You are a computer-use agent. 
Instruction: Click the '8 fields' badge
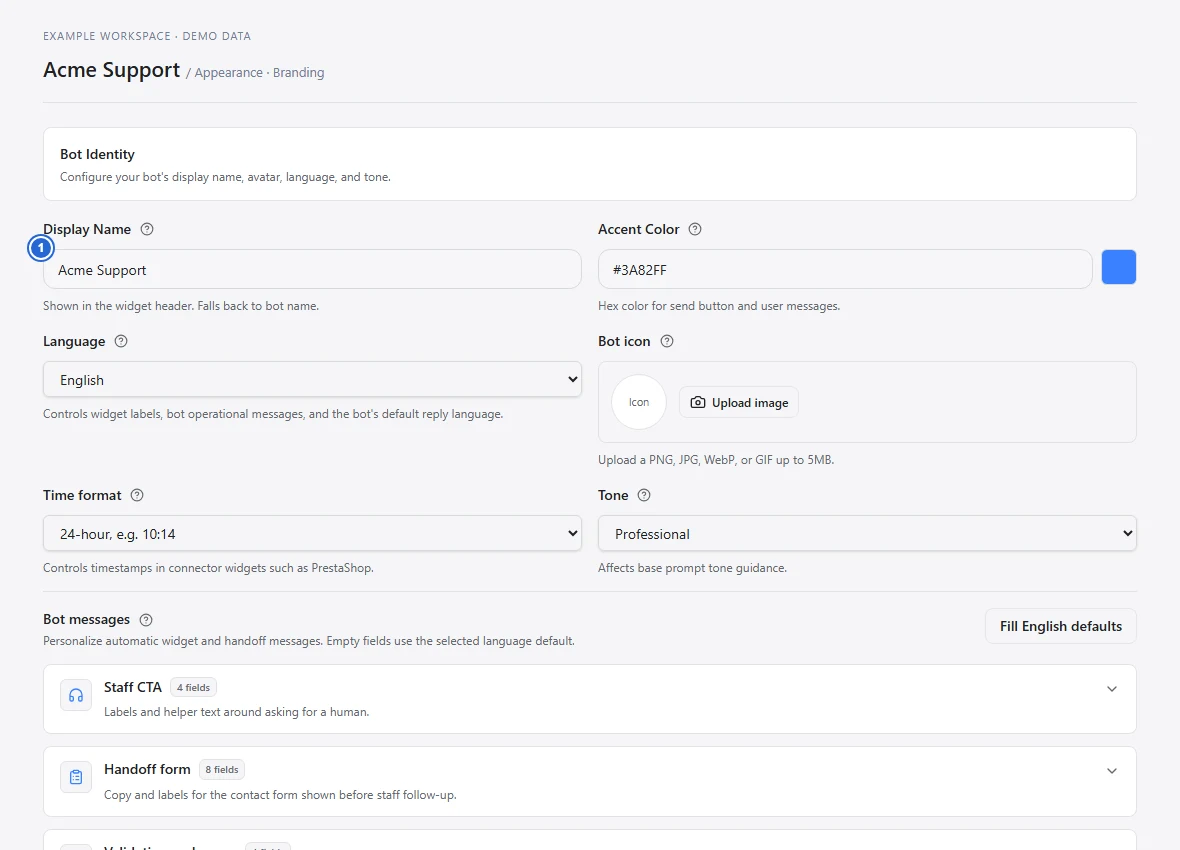(222, 769)
